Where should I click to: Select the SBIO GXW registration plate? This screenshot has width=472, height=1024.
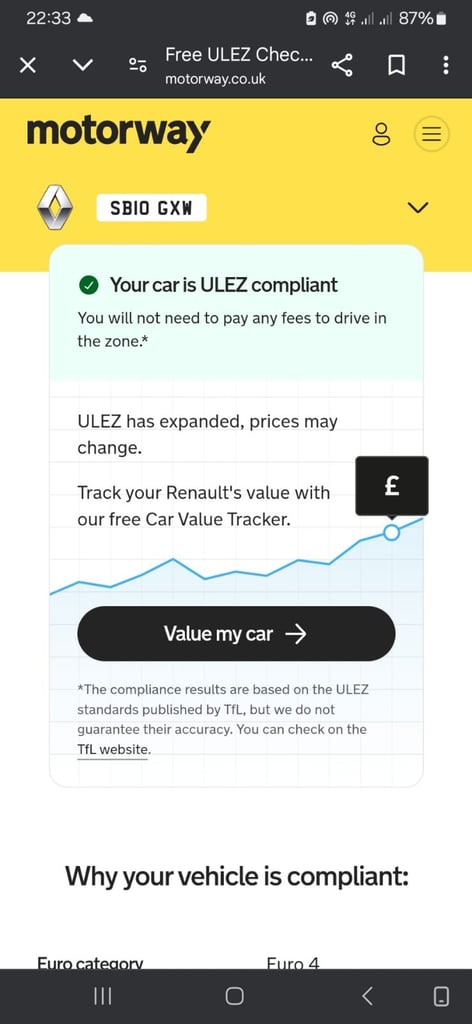151,208
